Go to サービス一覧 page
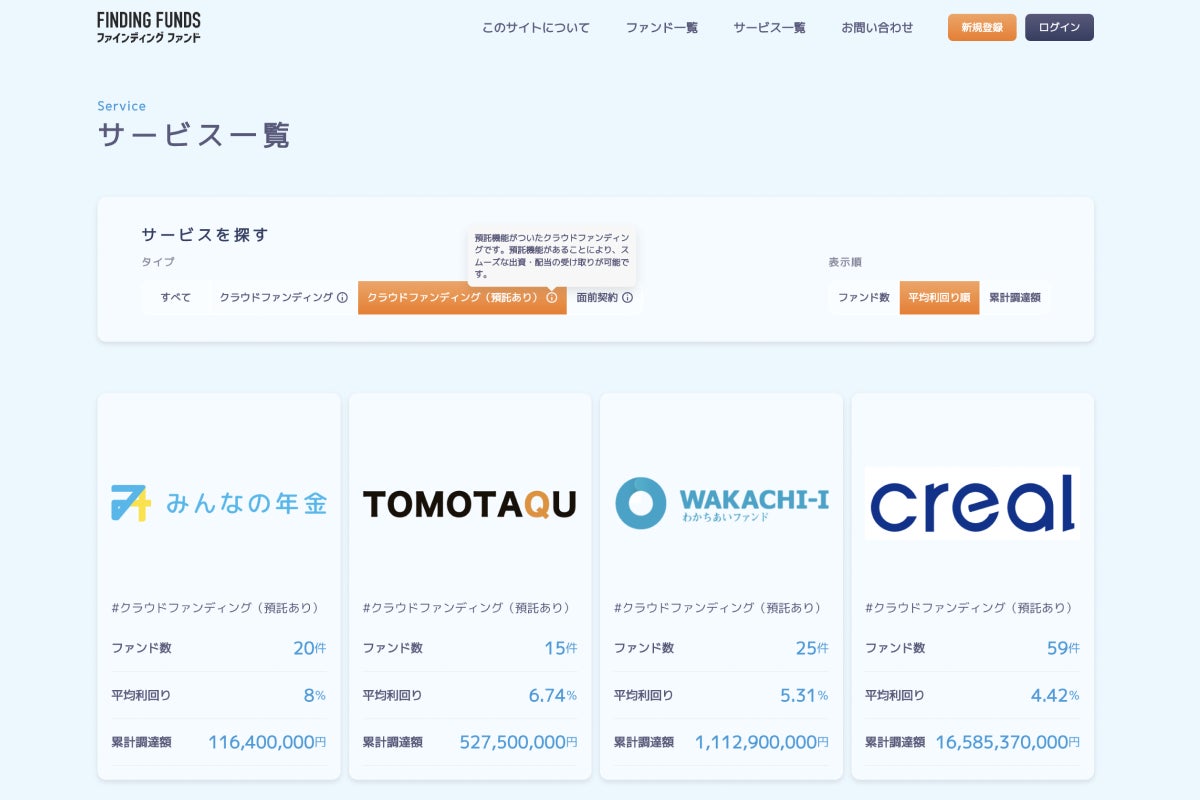 769,28
